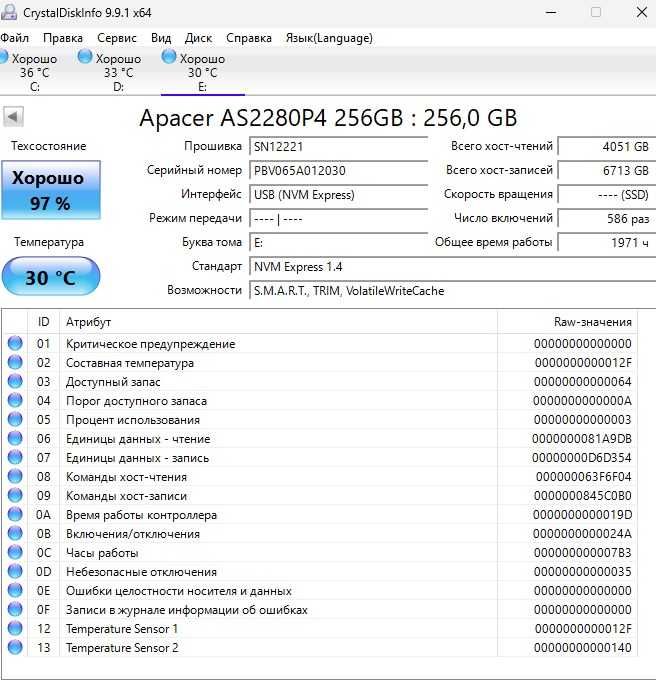Click raw value 000000845C0B0
This screenshot has height=685, width=656.
point(583,496)
